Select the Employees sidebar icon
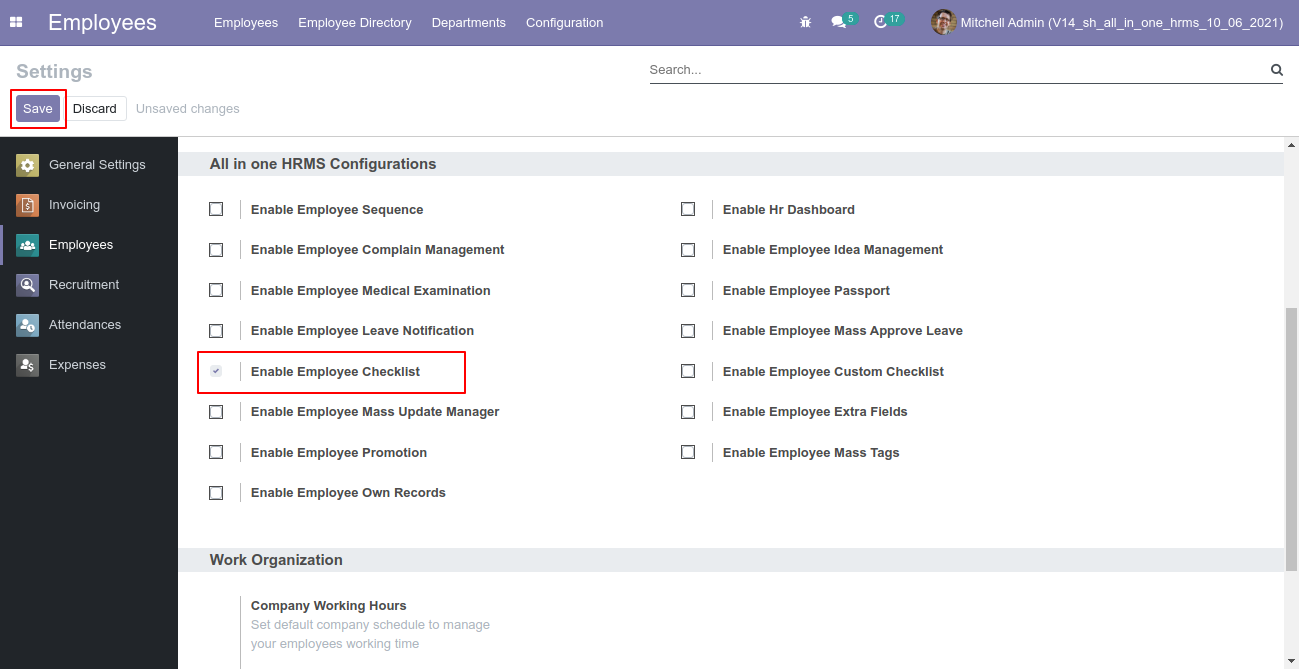The height and width of the screenshot is (669, 1299). 27,245
